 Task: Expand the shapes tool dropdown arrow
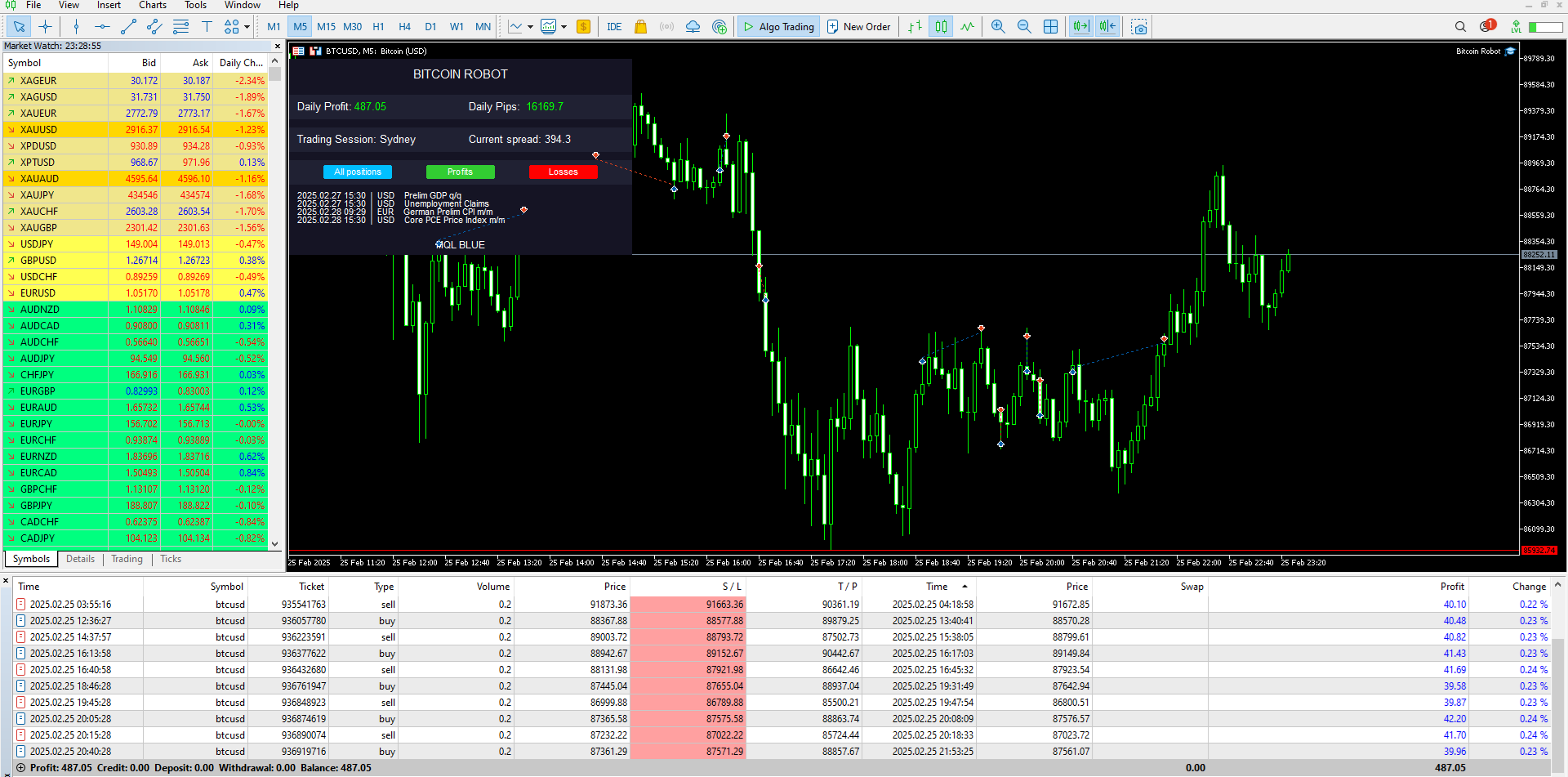(x=247, y=27)
